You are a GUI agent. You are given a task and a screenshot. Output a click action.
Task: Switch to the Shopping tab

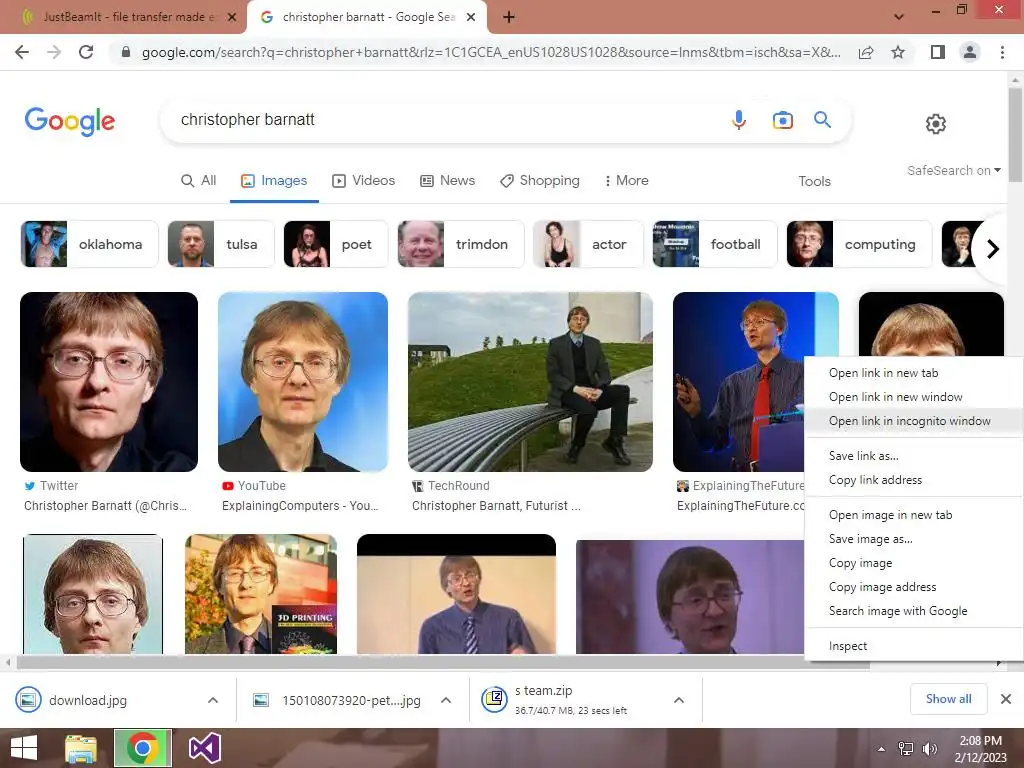tap(539, 181)
